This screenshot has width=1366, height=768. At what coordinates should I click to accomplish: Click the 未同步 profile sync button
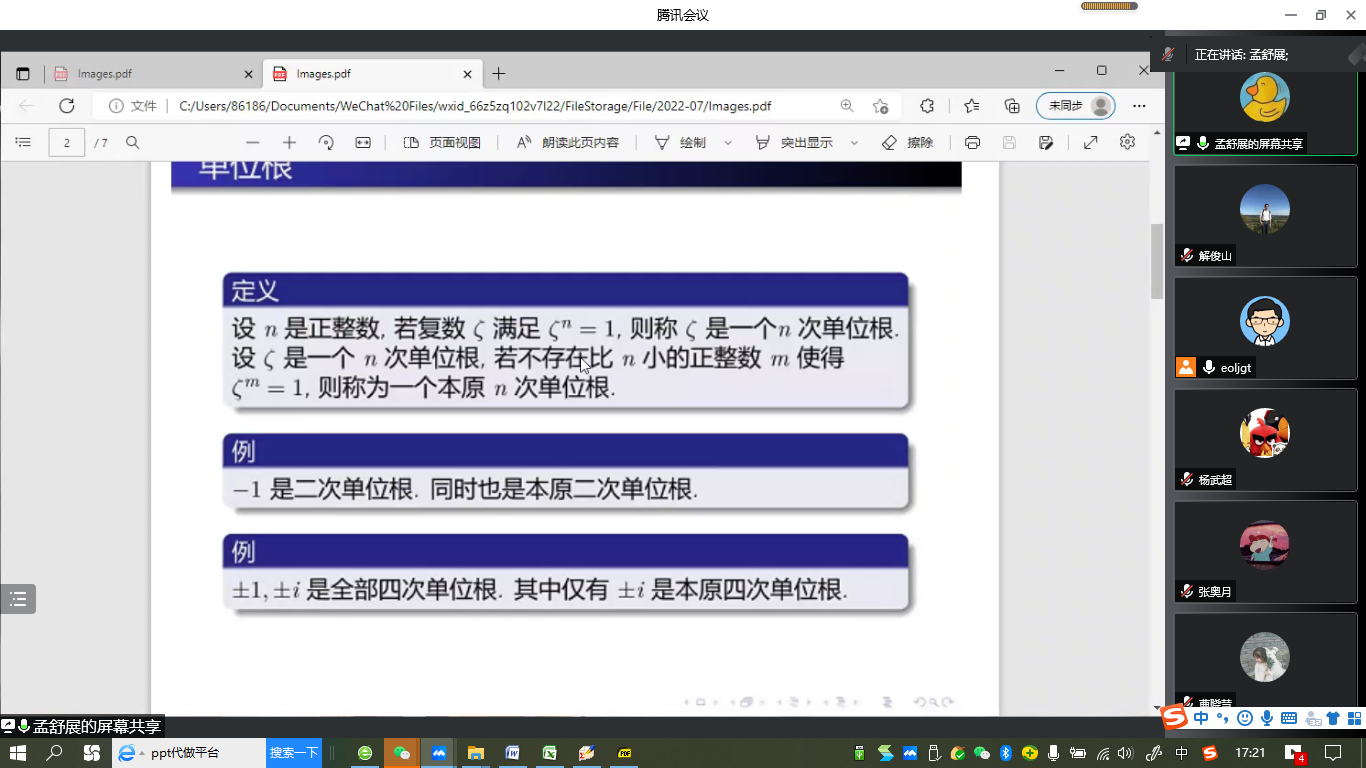click(1075, 106)
